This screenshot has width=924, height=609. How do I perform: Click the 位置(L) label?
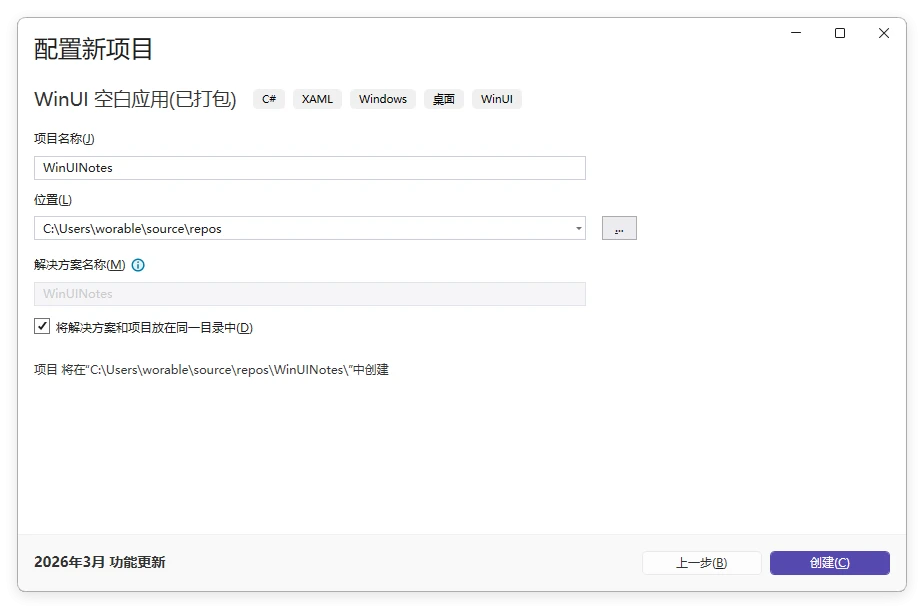click(x=53, y=199)
